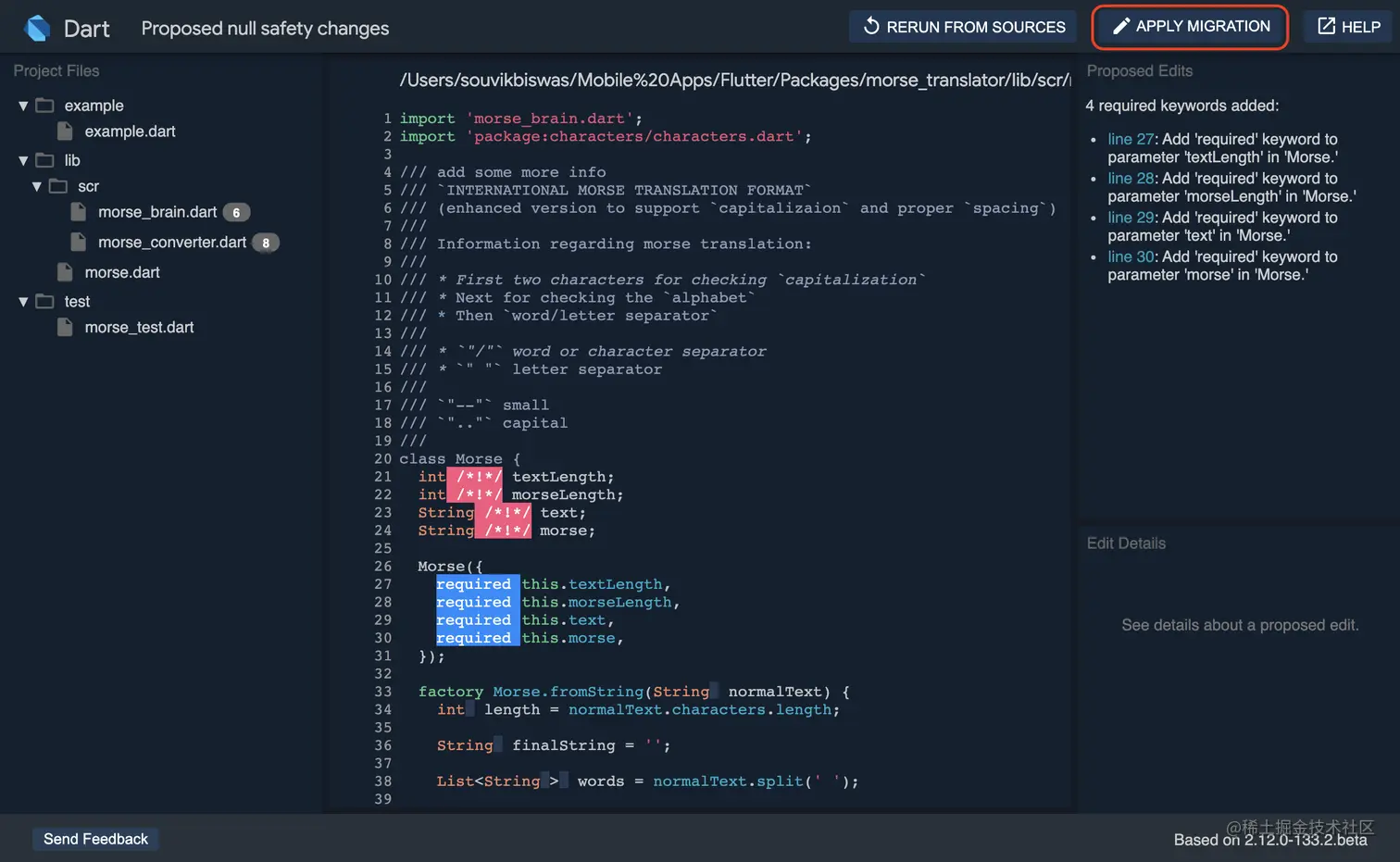
Task: Select the required keyword before this.morseLength
Action: 478,602
